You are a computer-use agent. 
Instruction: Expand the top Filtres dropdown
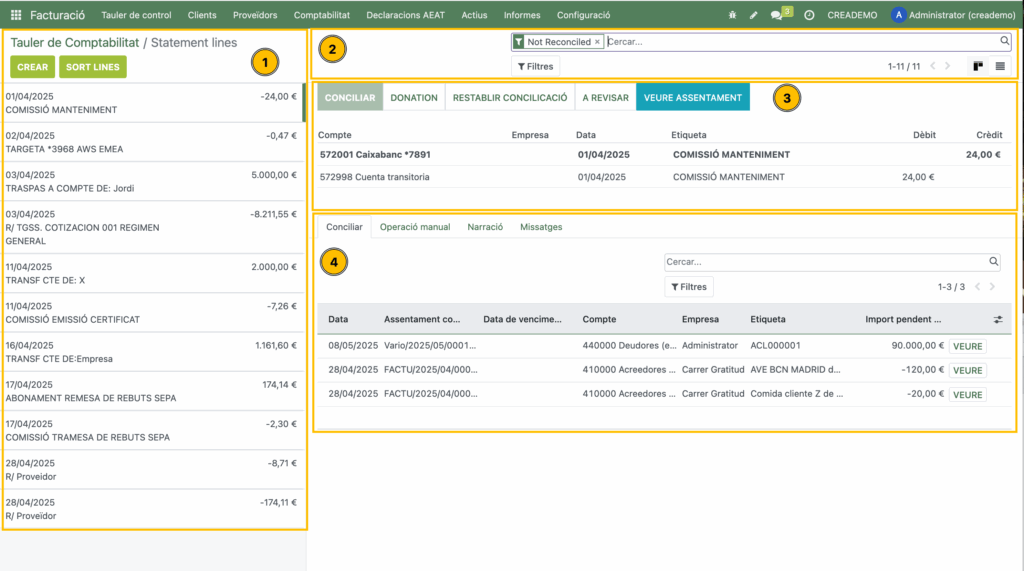535,66
